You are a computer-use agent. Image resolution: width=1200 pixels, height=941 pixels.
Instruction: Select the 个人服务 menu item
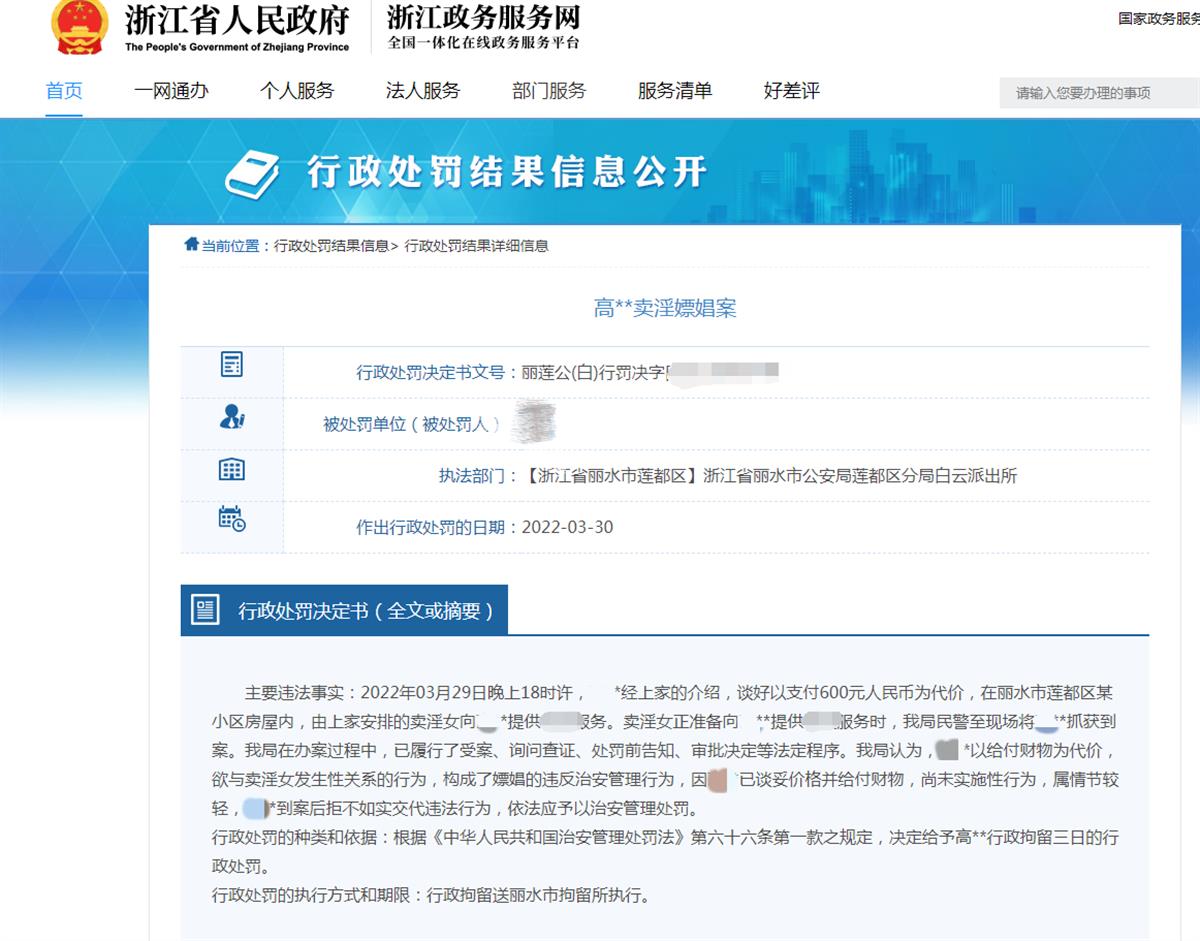[x=297, y=91]
